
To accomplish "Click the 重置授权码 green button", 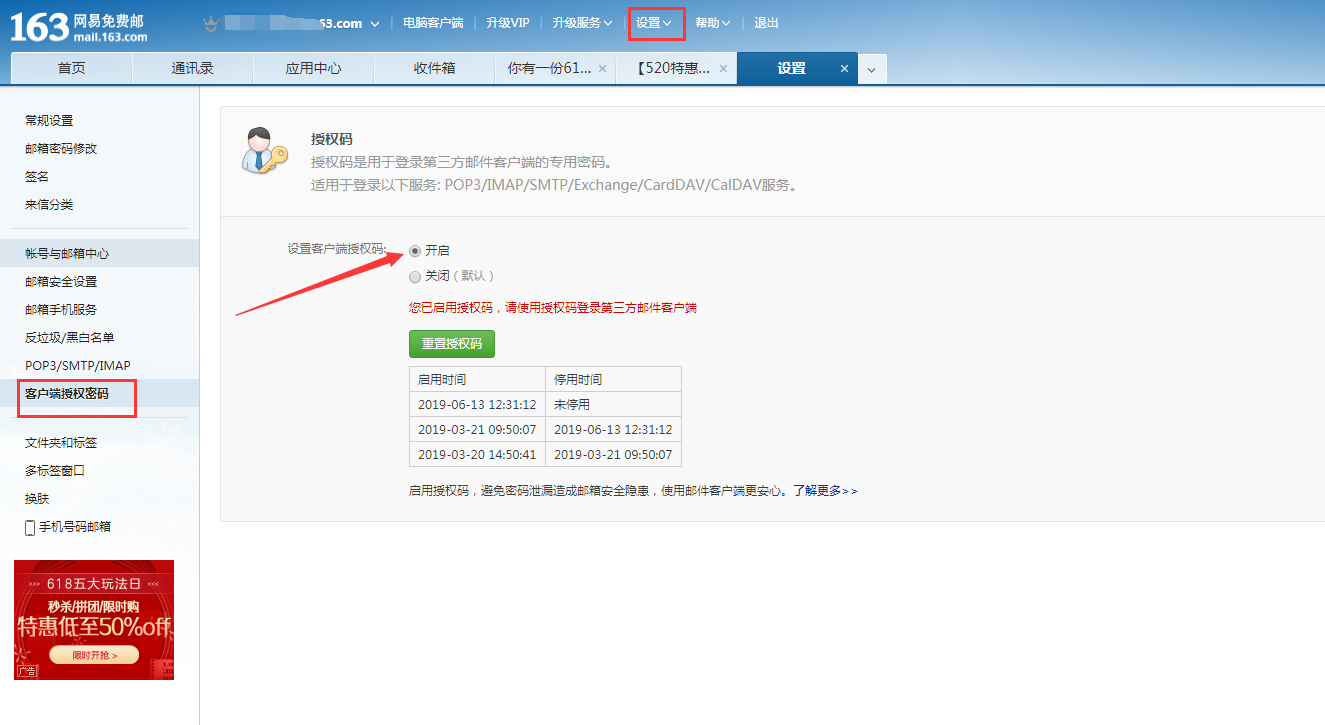I will 451,343.
